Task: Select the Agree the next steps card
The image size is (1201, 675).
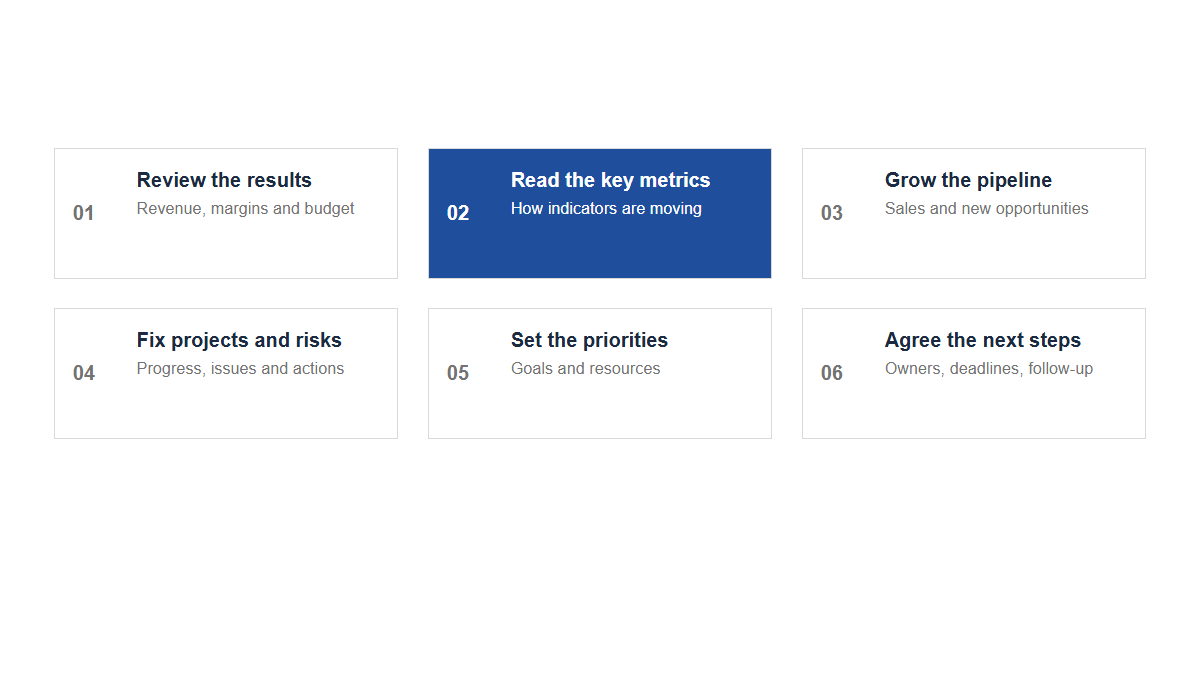Action: (x=974, y=373)
